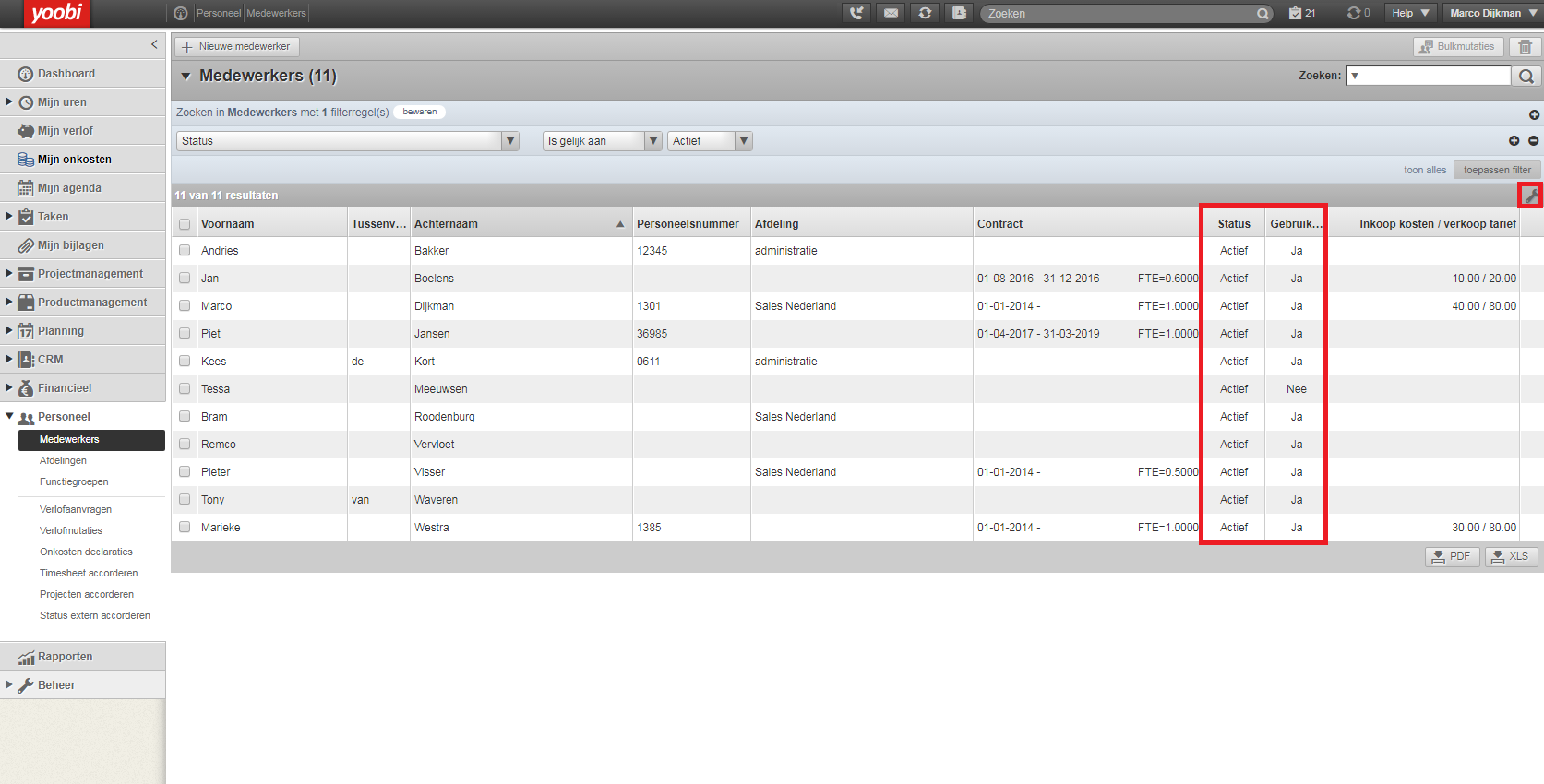Select the checkbox for Tessa Meeuwsen
The image size is (1544, 784).
[x=185, y=388]
